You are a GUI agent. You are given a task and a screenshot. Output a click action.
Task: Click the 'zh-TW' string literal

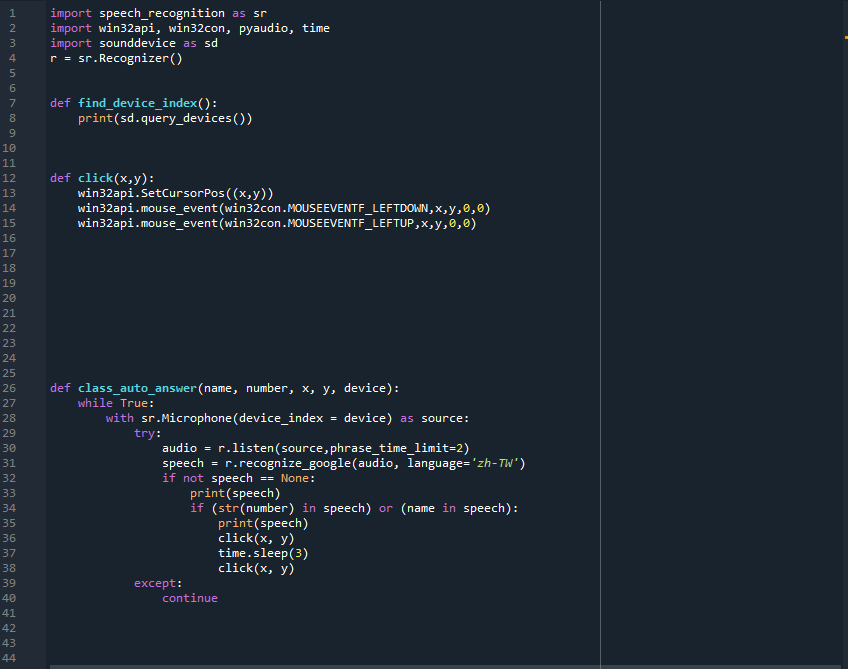(495, 463)
